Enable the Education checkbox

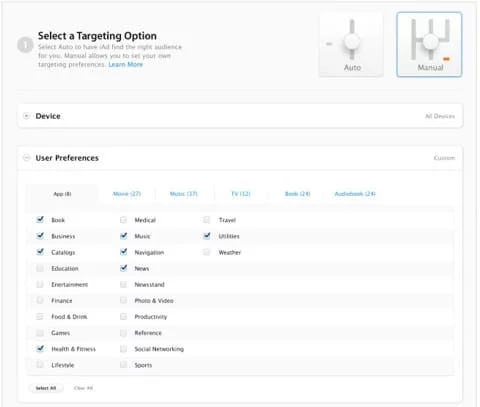[x=40, y=268]
